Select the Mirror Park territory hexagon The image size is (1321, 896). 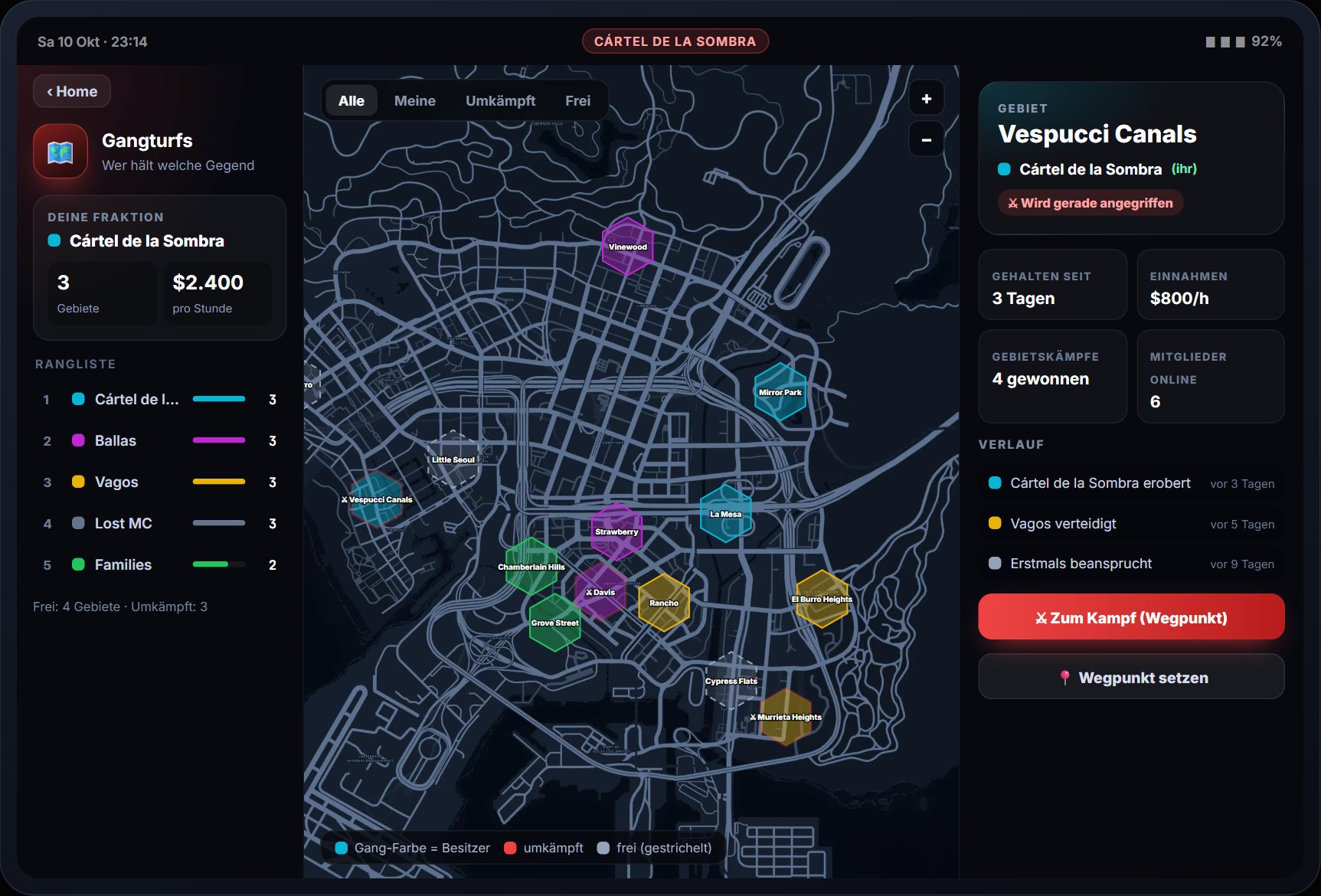[780, 392]
